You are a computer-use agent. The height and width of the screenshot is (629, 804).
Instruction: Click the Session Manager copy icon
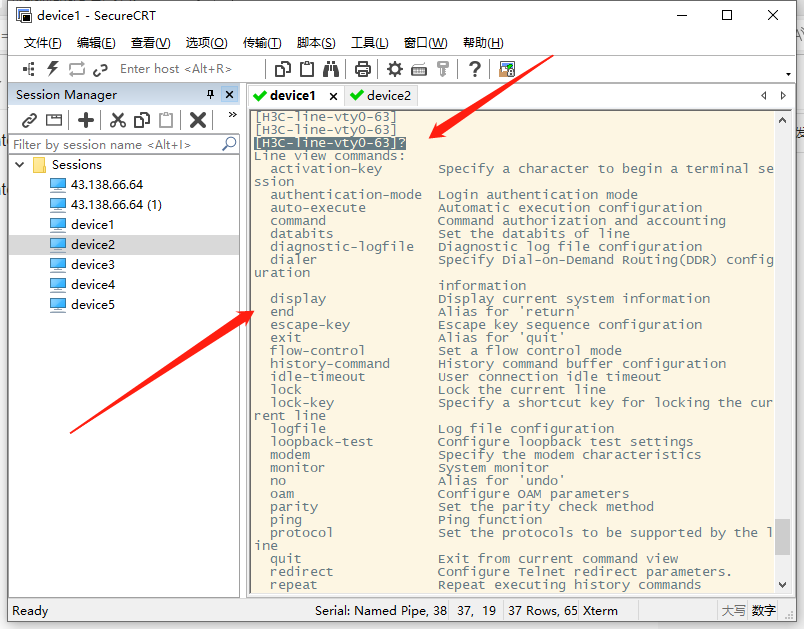[x=142, y=120]
